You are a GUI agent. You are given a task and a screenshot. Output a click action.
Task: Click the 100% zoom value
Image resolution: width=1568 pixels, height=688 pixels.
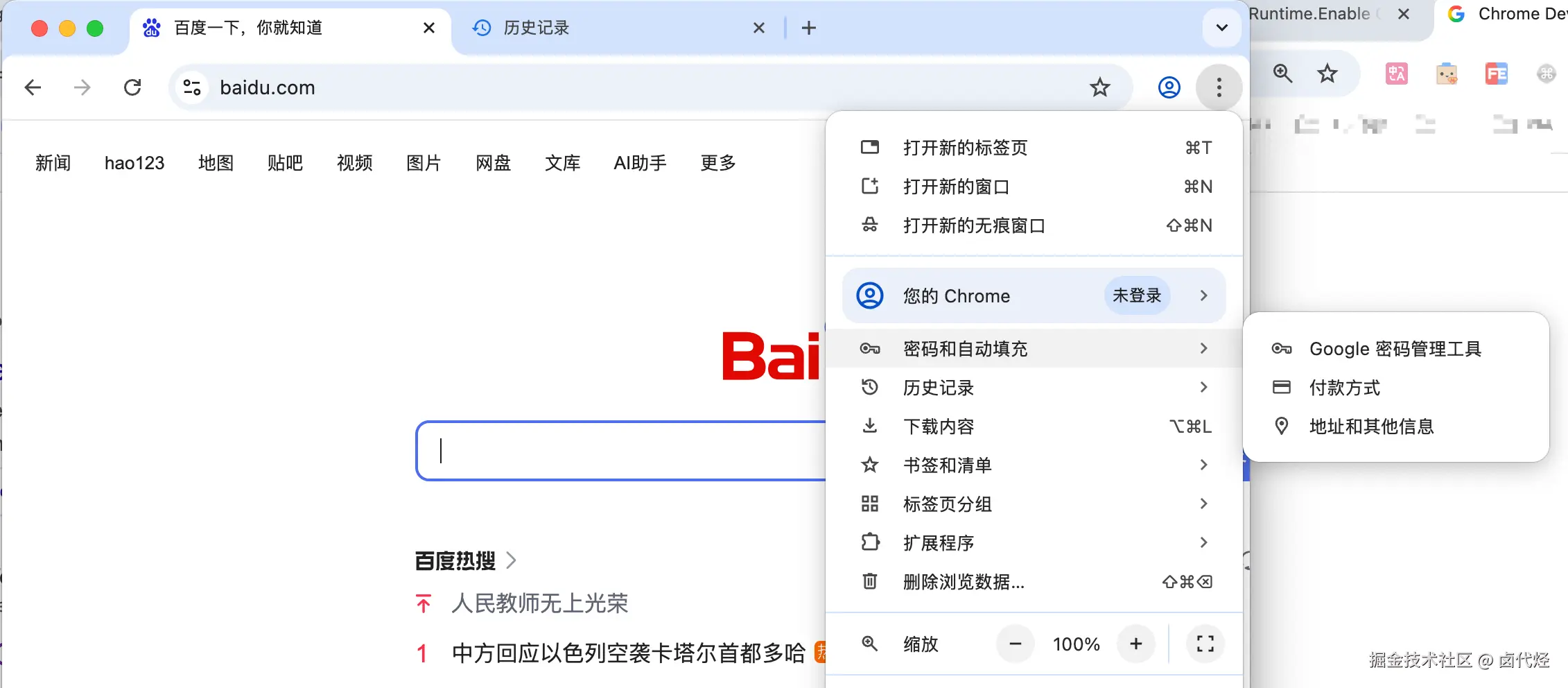[x=1076, y=644]
